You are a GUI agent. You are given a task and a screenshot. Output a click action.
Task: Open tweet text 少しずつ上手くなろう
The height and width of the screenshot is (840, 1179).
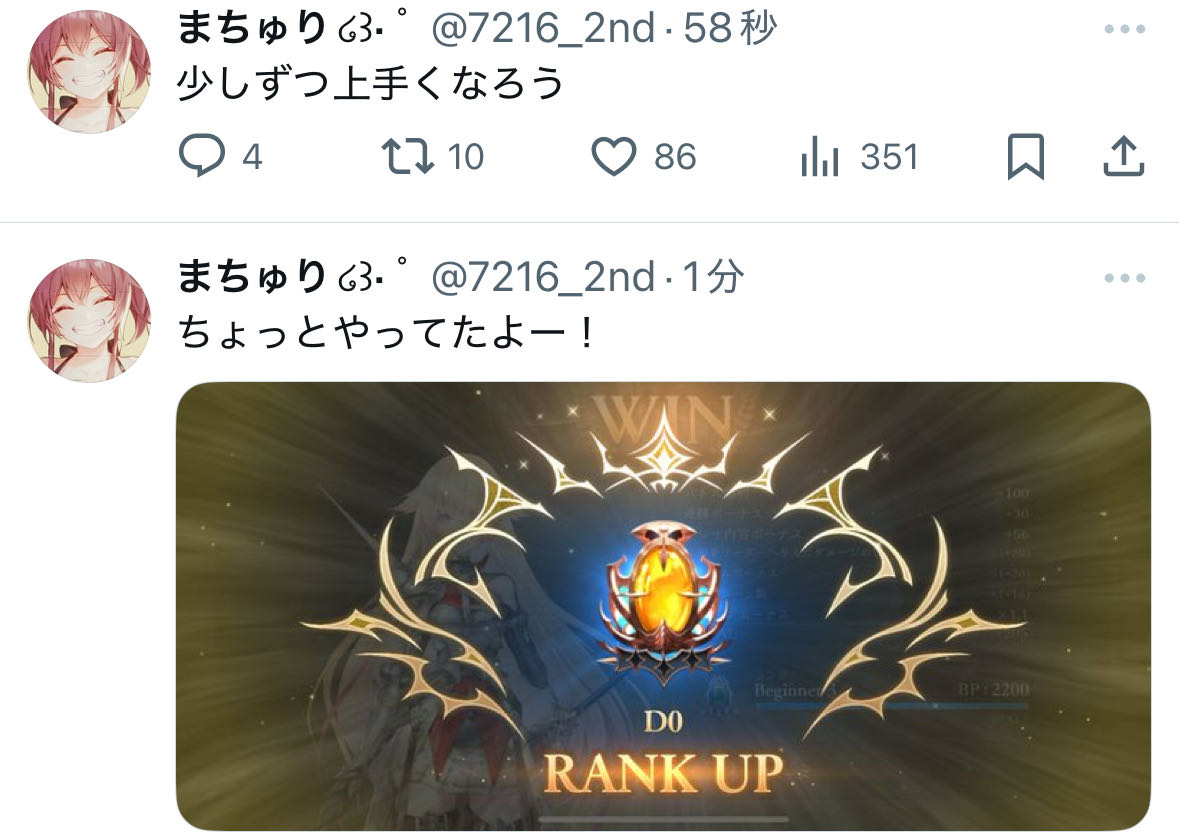[370, 83]
